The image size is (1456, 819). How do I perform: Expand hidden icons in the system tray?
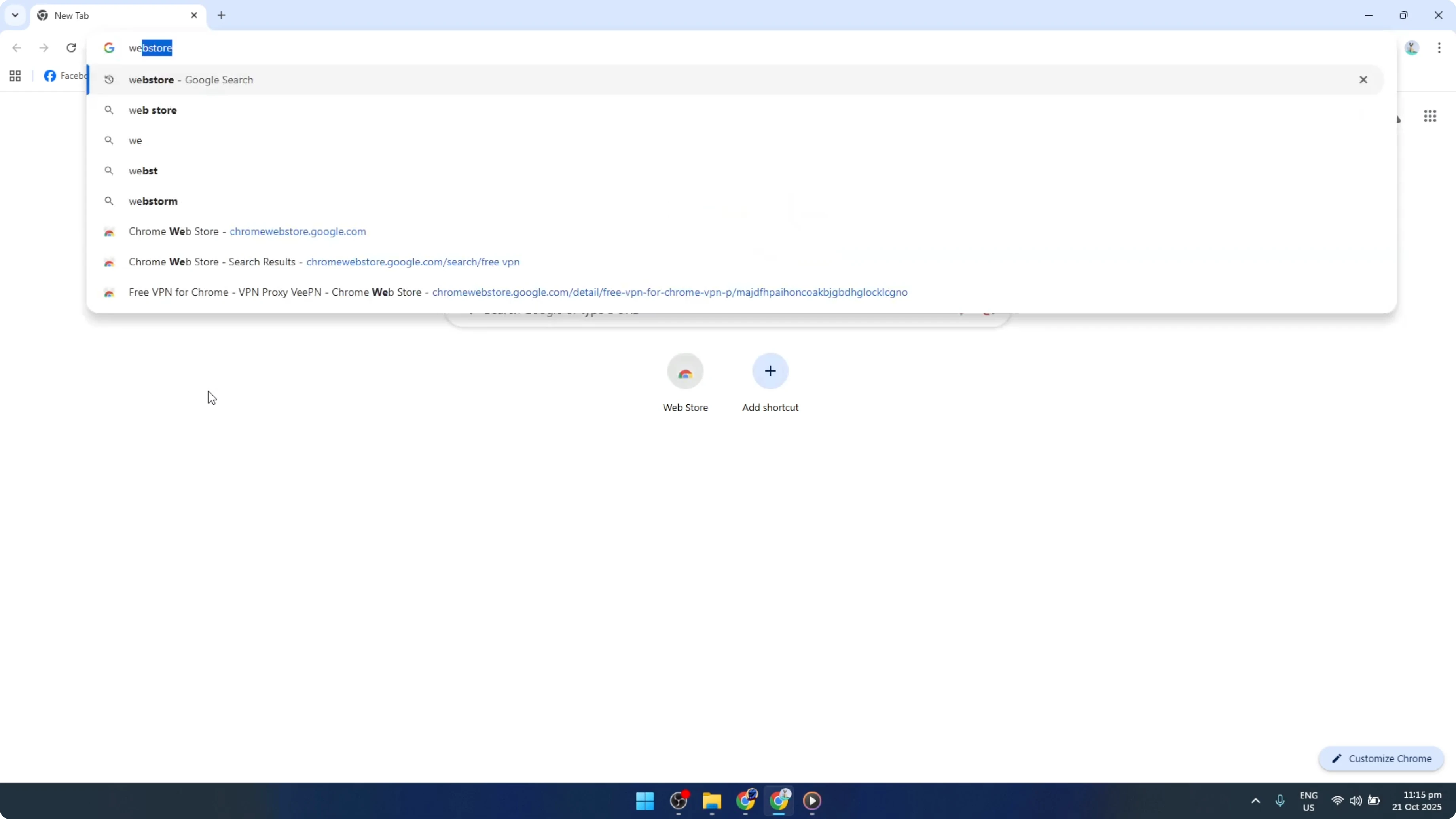1255,801
